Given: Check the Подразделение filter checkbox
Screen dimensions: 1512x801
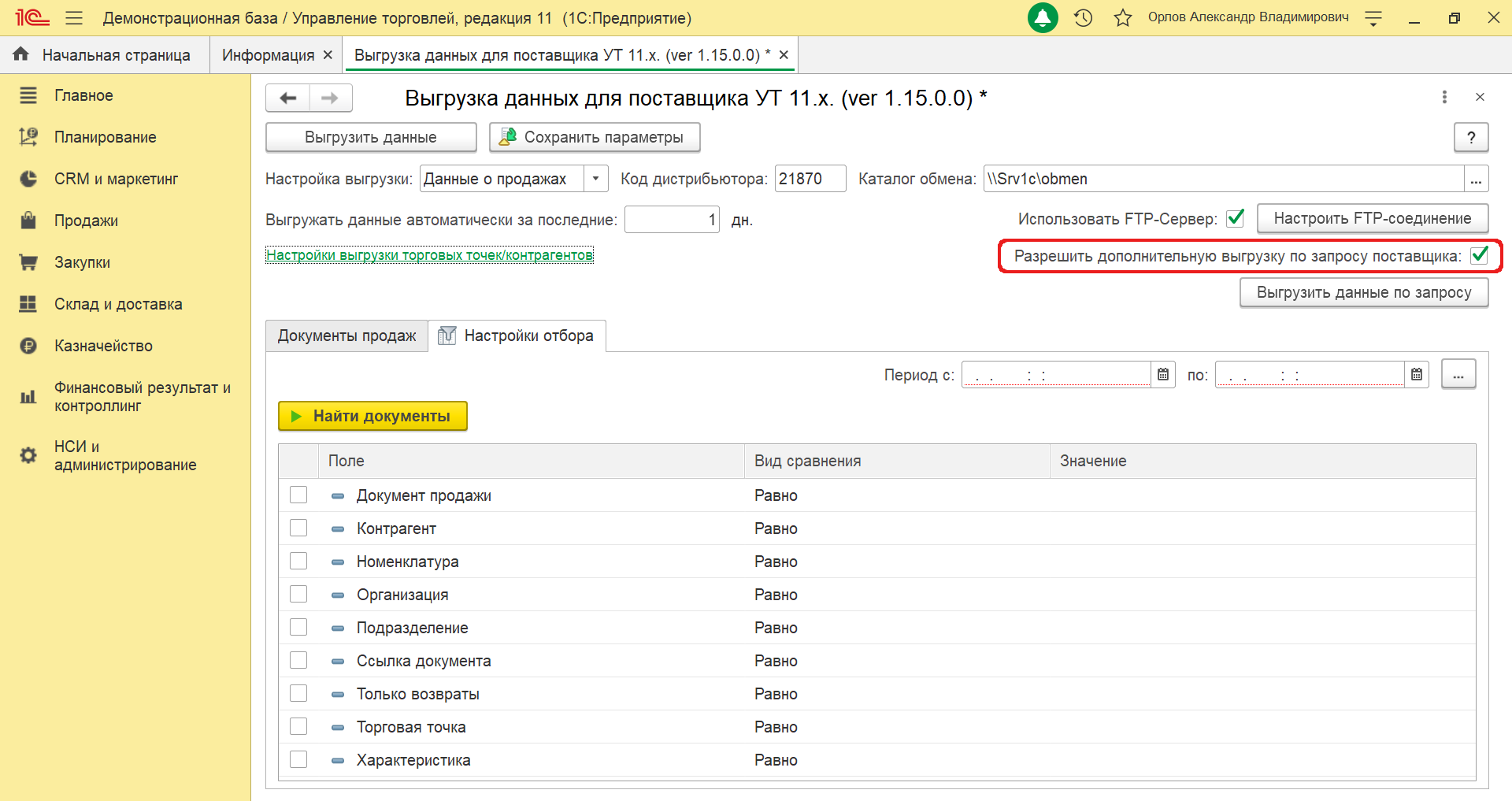Looking at the screenshot, I should pyautogui.click(x=298, y=627).
